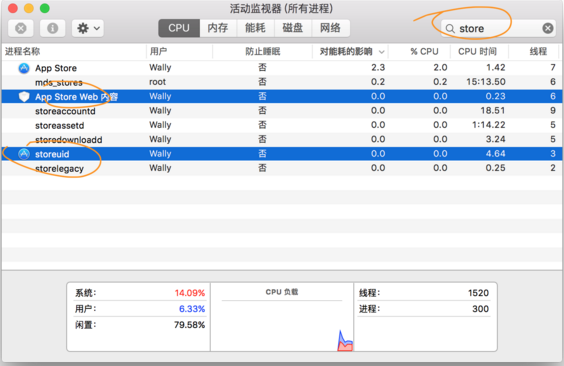Screen dimensions: 564x366
Task: Toggle sort arrow on 对能耗的影响 column
Action: tap(382, 52)
